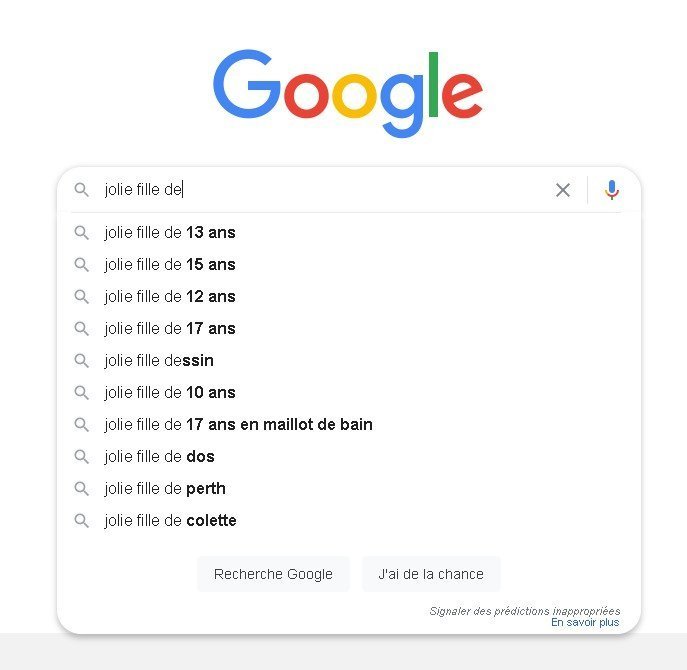Click the typed query text in the search box
Screen dimensions: 687x670
(142, 190)
